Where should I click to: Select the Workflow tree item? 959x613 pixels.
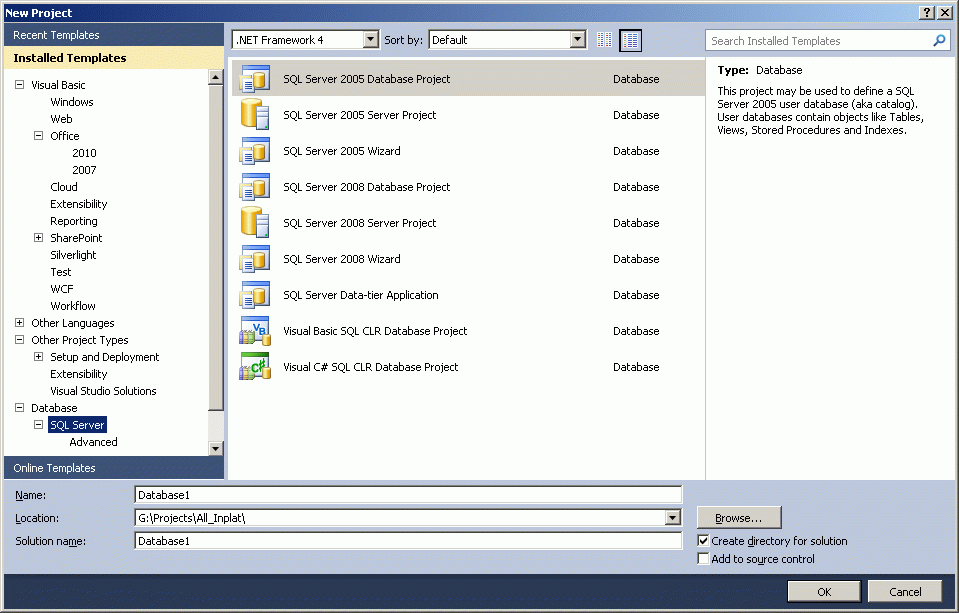pos(73,306)
